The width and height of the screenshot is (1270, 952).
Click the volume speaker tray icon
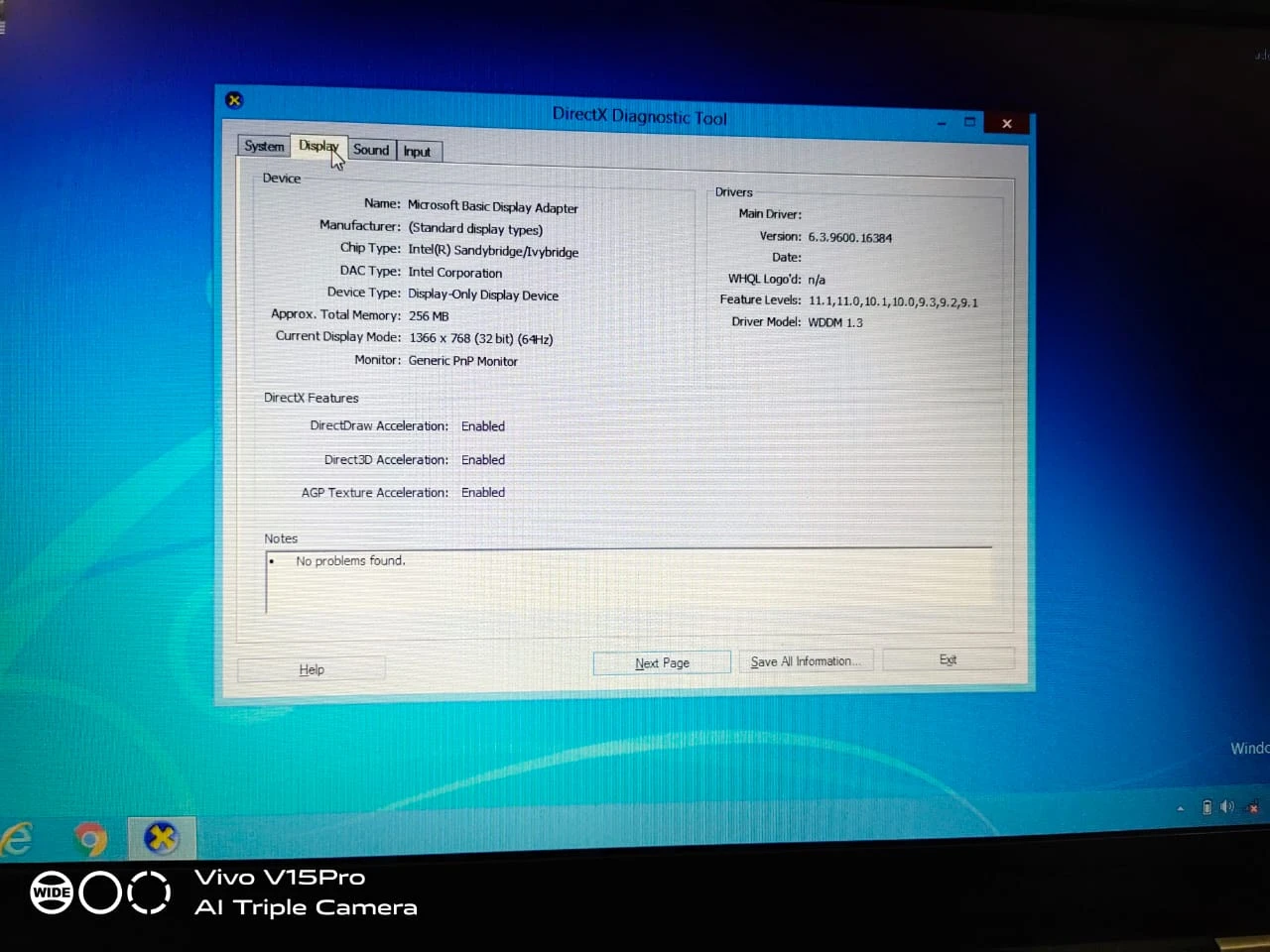1227,807
